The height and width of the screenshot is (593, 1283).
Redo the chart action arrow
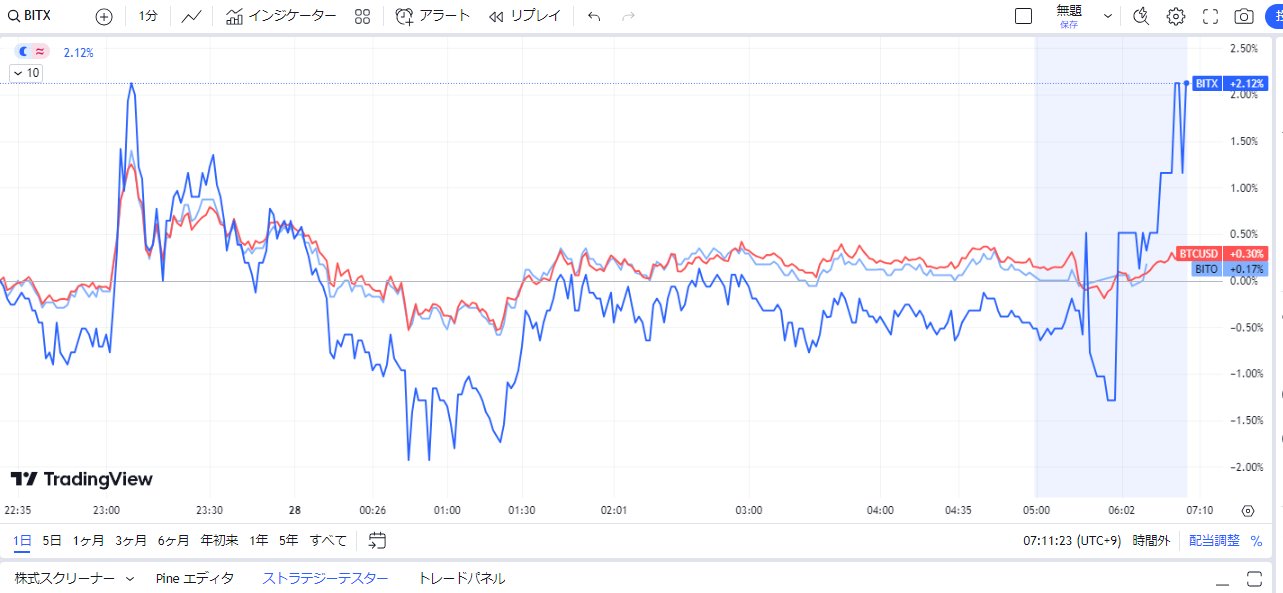click(628, 16)
